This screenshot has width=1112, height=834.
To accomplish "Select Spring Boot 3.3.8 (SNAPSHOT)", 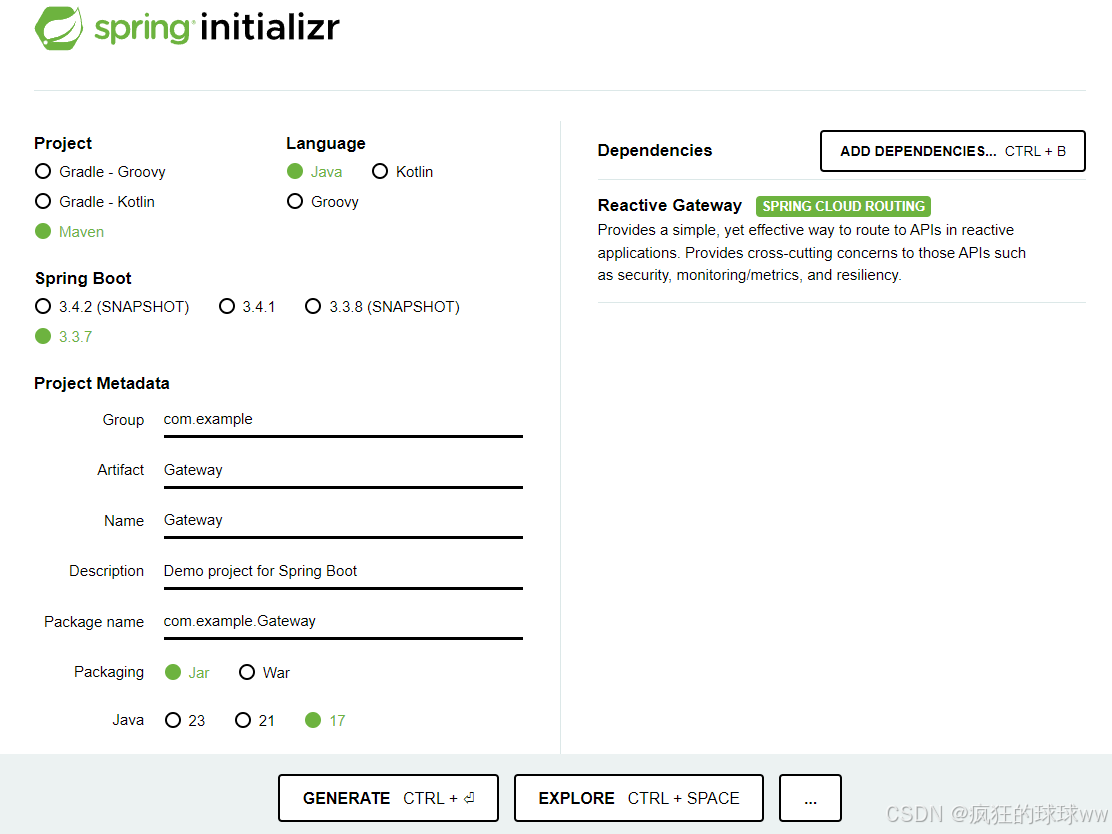I will click(x=313, y=306).
